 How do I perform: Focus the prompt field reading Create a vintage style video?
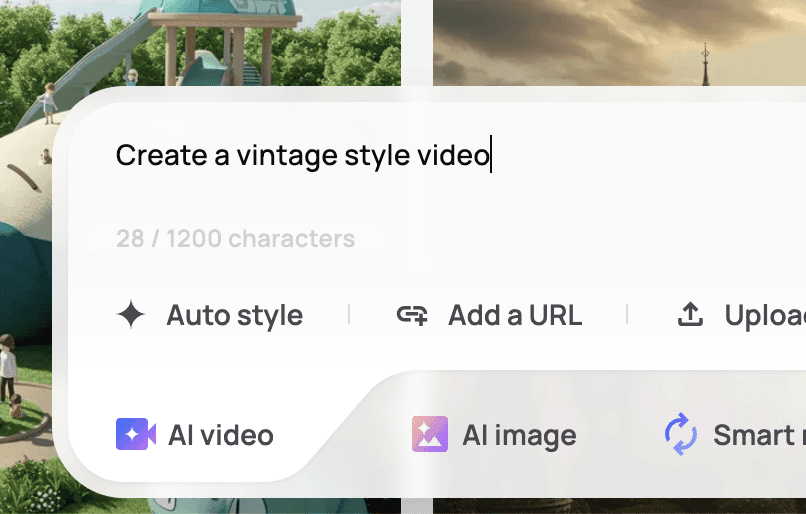(x=303, y=155)
